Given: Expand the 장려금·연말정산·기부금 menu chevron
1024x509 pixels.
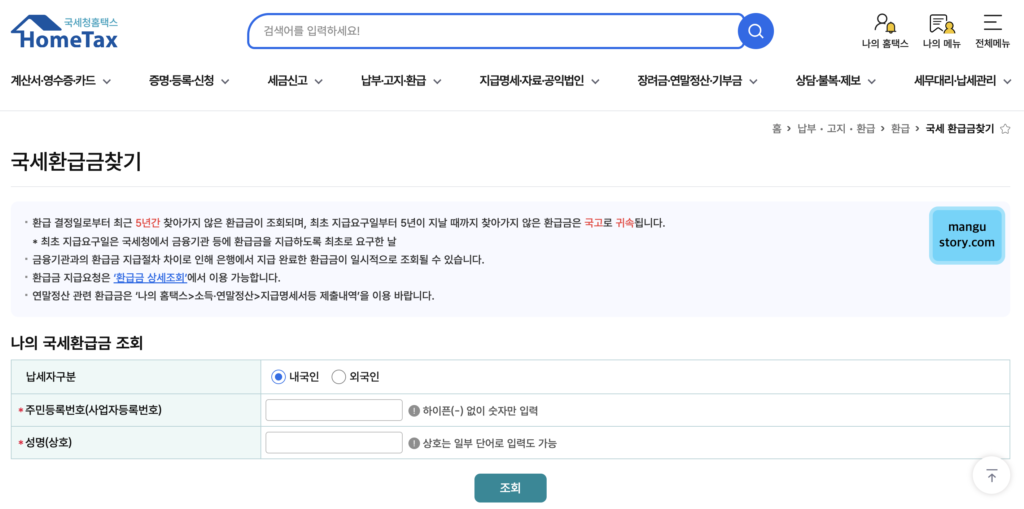Looking at the screenshot, I should click(x=754, y=82).
